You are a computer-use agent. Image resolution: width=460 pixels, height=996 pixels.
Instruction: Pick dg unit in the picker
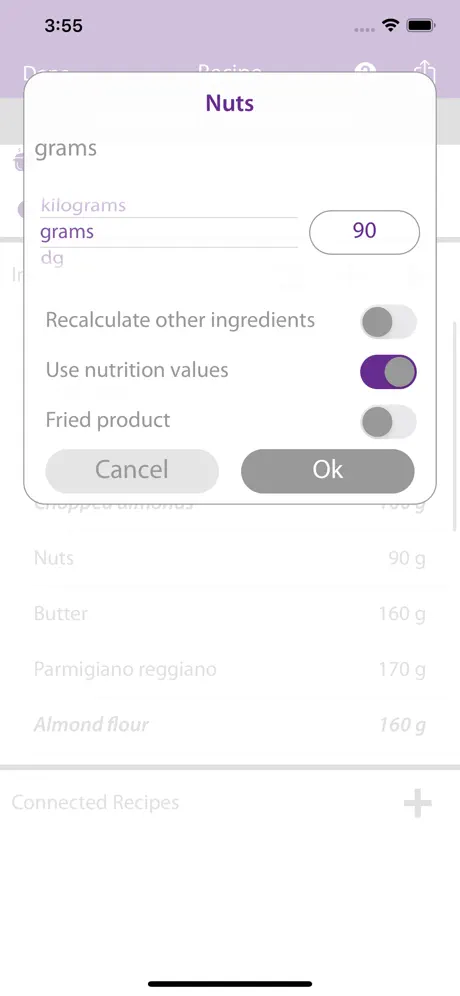click(52, 258)
